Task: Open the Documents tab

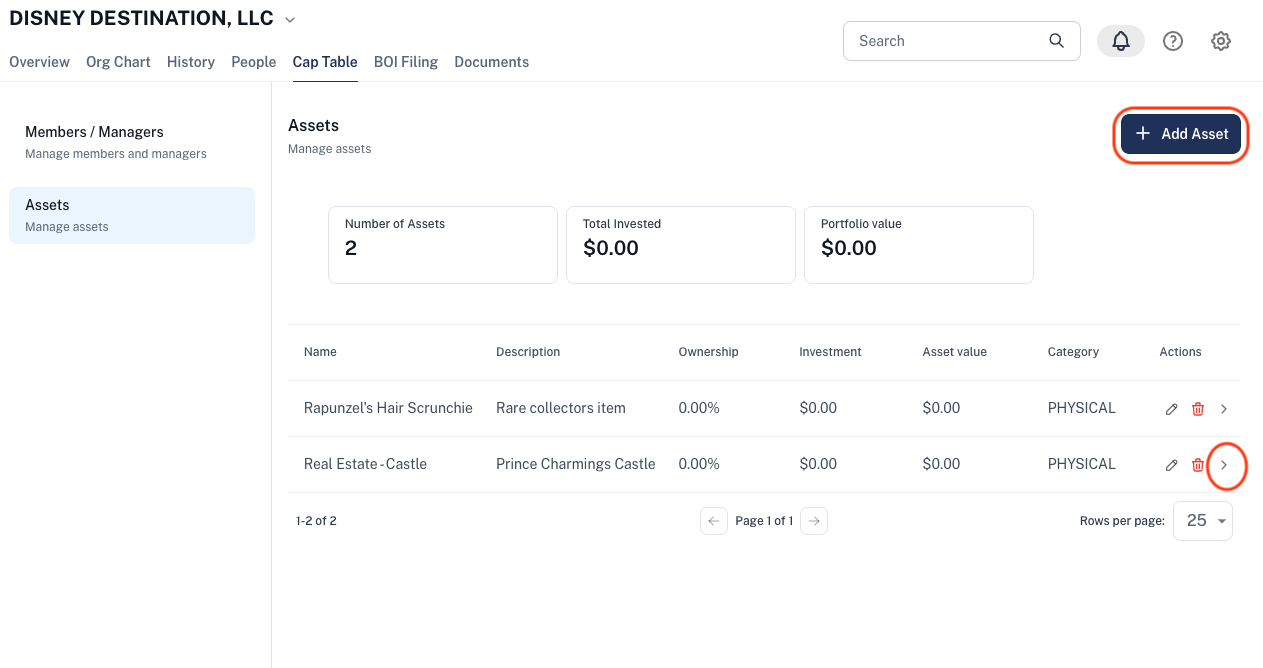Action: point(492,62)
